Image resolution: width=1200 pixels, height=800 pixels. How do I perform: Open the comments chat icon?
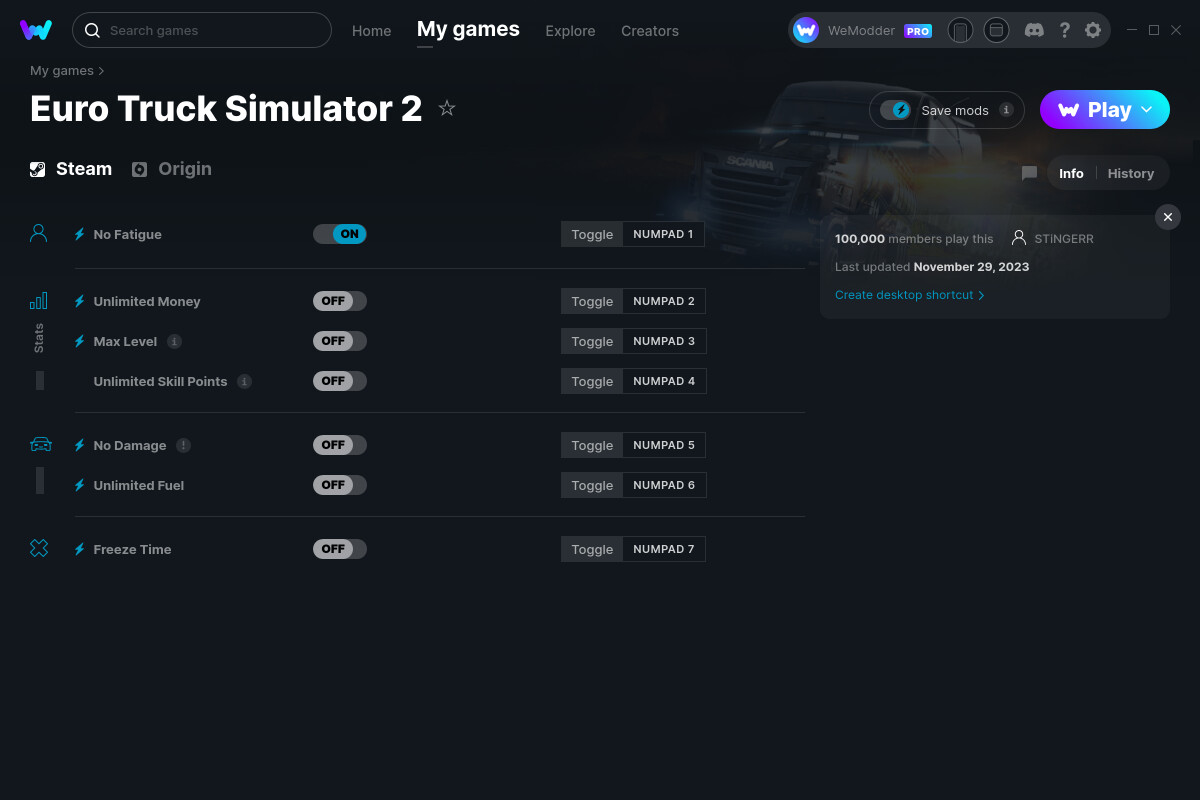point(1029,173)
